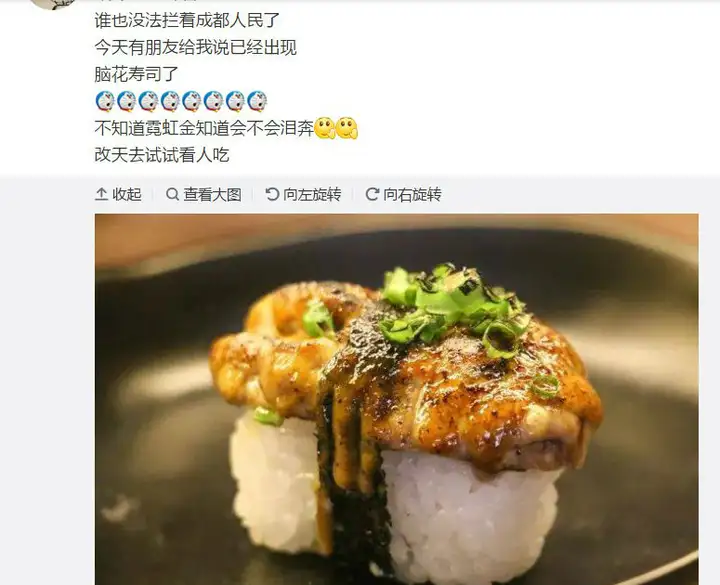
Task: Open the poster's avatar at top left
Action: tap(53, 4)
